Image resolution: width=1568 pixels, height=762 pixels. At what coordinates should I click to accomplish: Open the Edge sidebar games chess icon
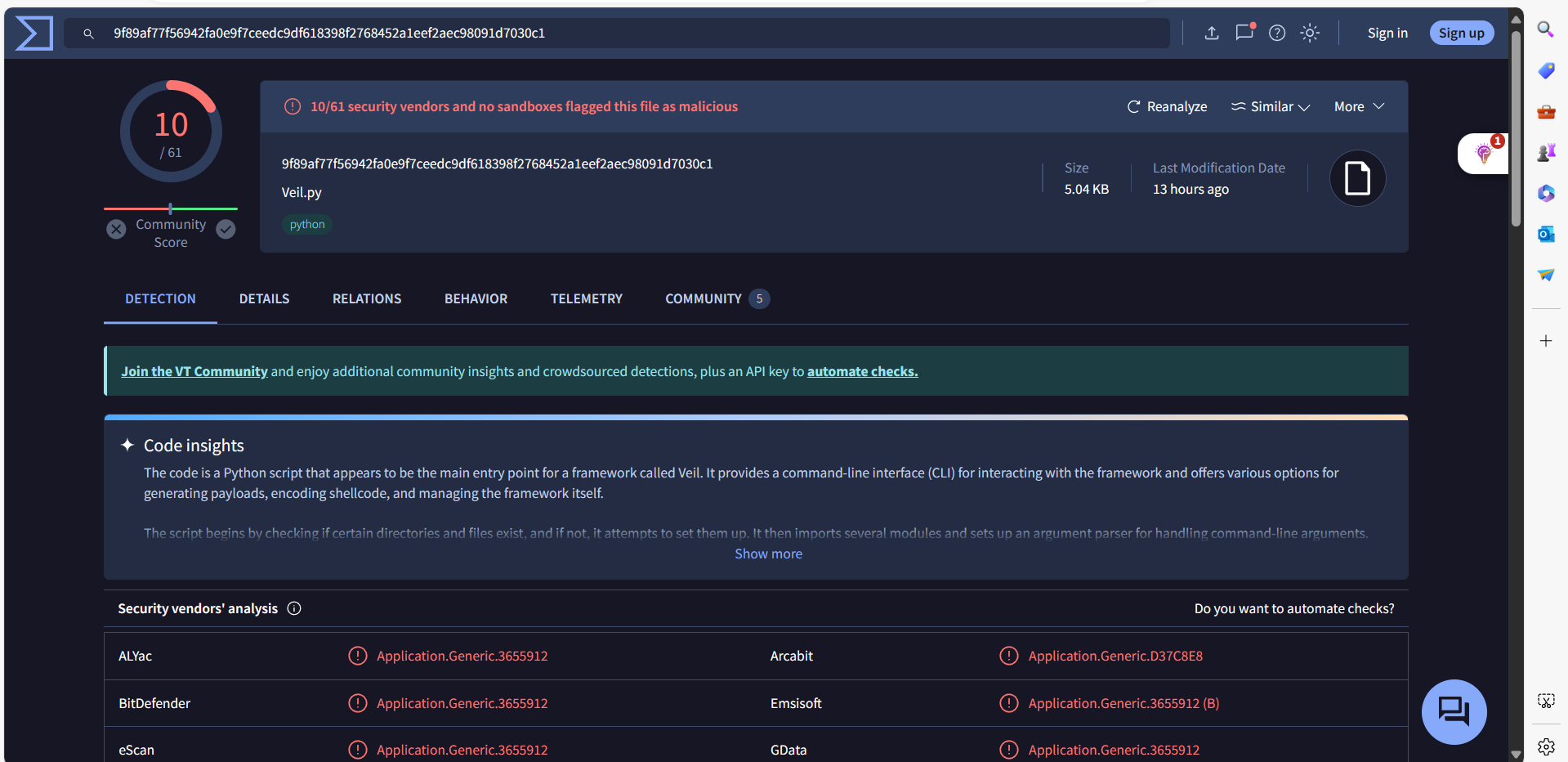tap(1546, 152)
